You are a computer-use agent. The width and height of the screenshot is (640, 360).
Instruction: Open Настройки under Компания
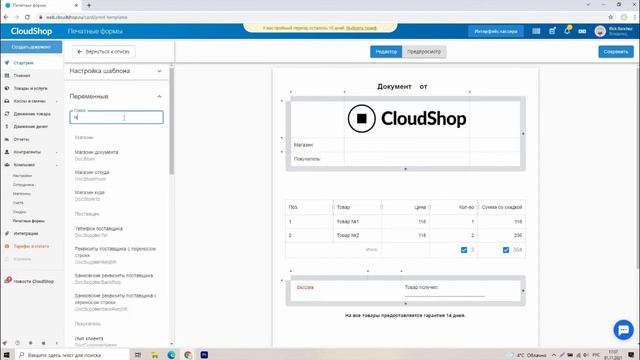pos(22,176)
